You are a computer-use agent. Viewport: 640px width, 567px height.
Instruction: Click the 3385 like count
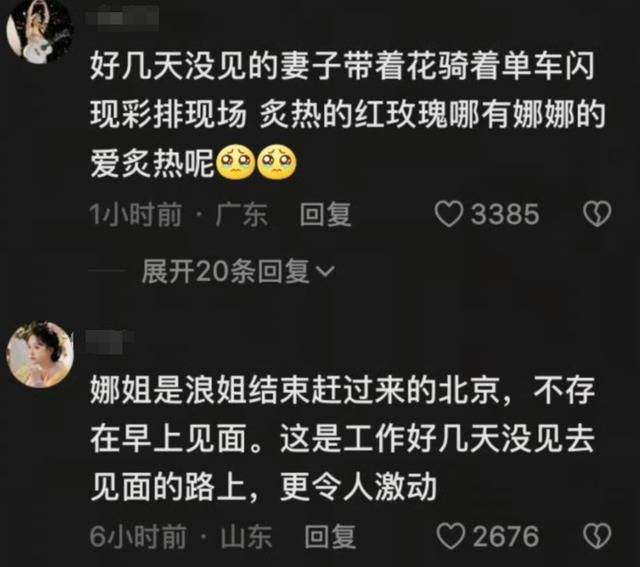pos(505,214)
